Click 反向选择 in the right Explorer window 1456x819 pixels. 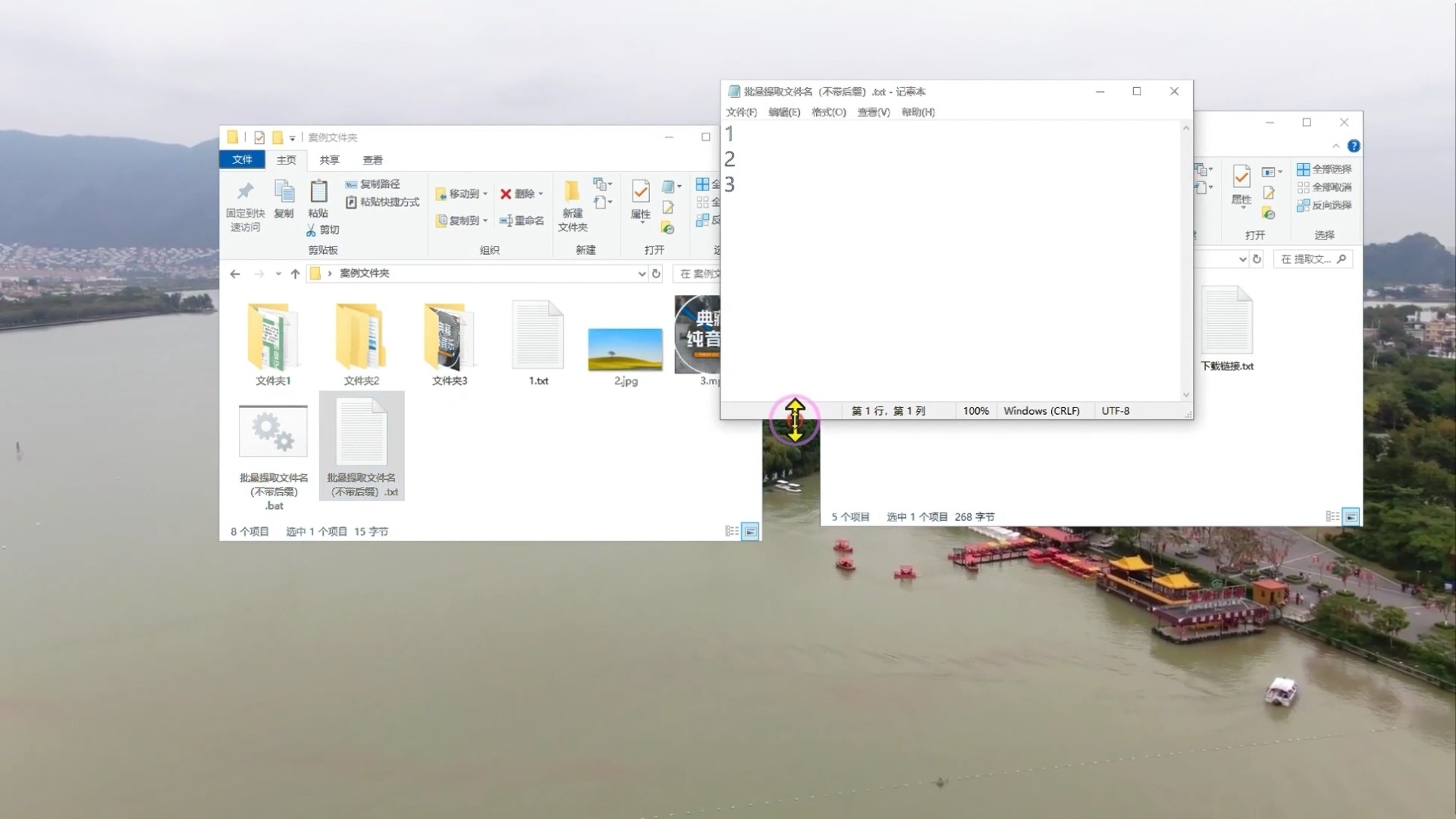(1324, 206)
